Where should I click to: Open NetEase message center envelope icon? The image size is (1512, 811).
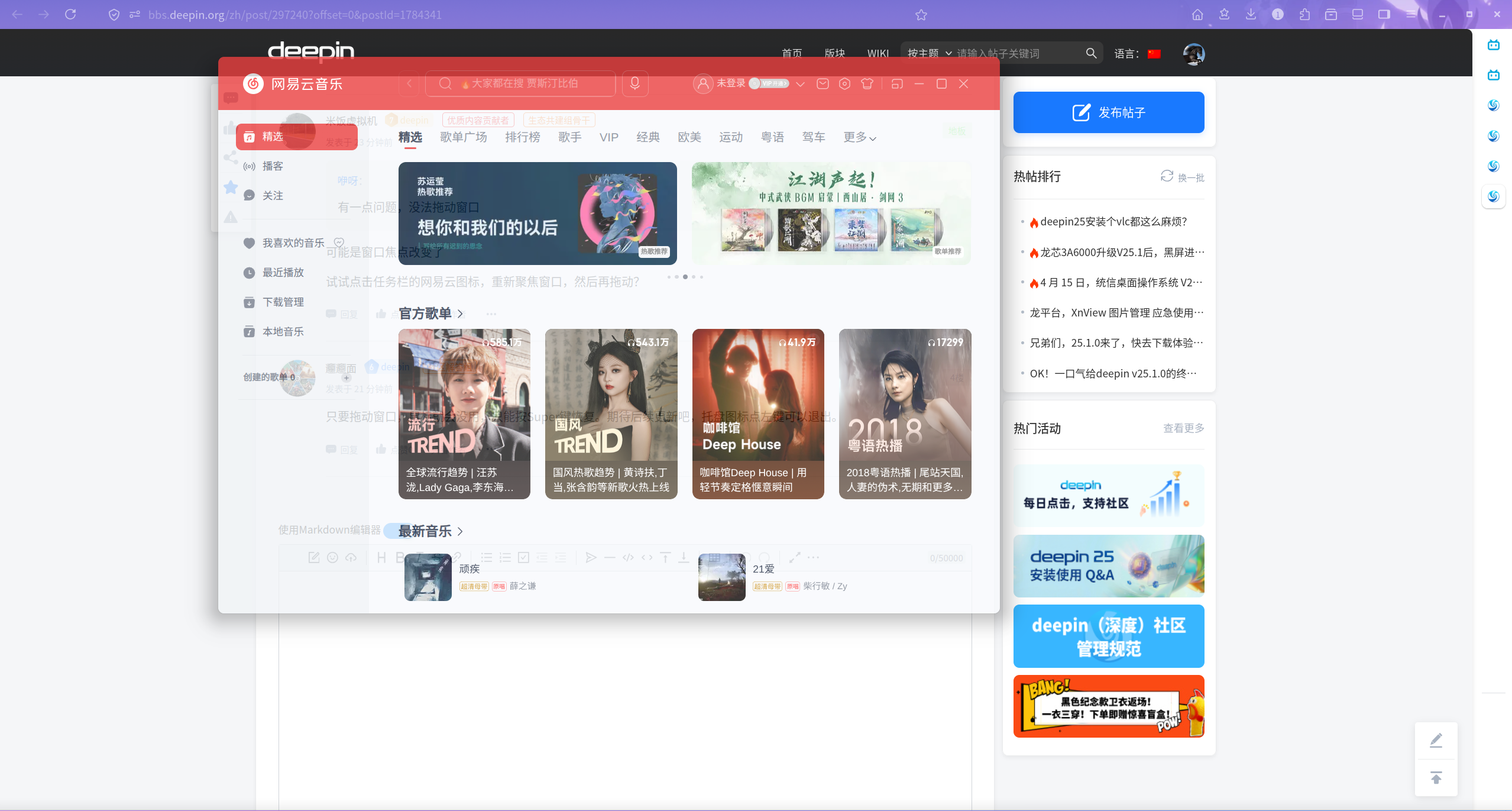tap(822, 84)
